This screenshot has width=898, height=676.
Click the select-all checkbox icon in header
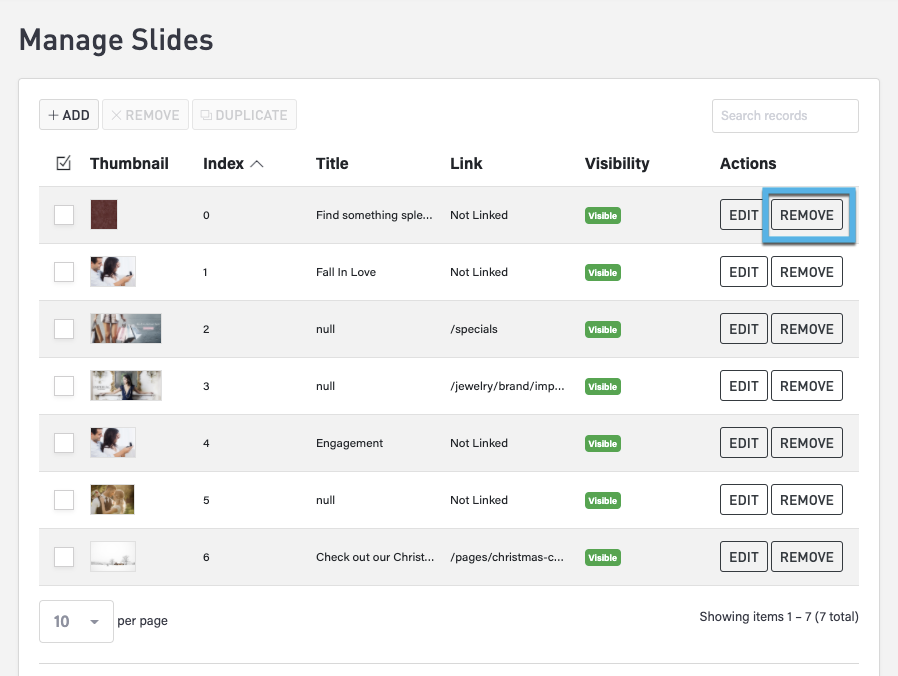pyautogui.click(x=64, y=163)
